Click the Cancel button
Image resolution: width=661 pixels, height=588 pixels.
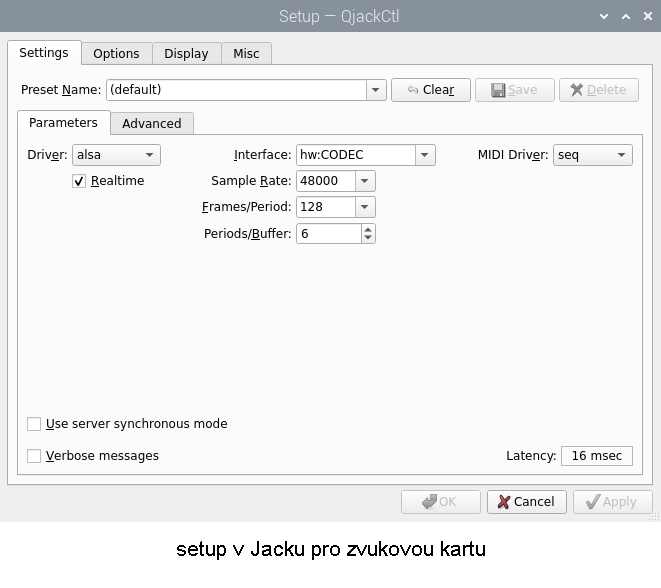pyautogui.click(x=527, y=502)
